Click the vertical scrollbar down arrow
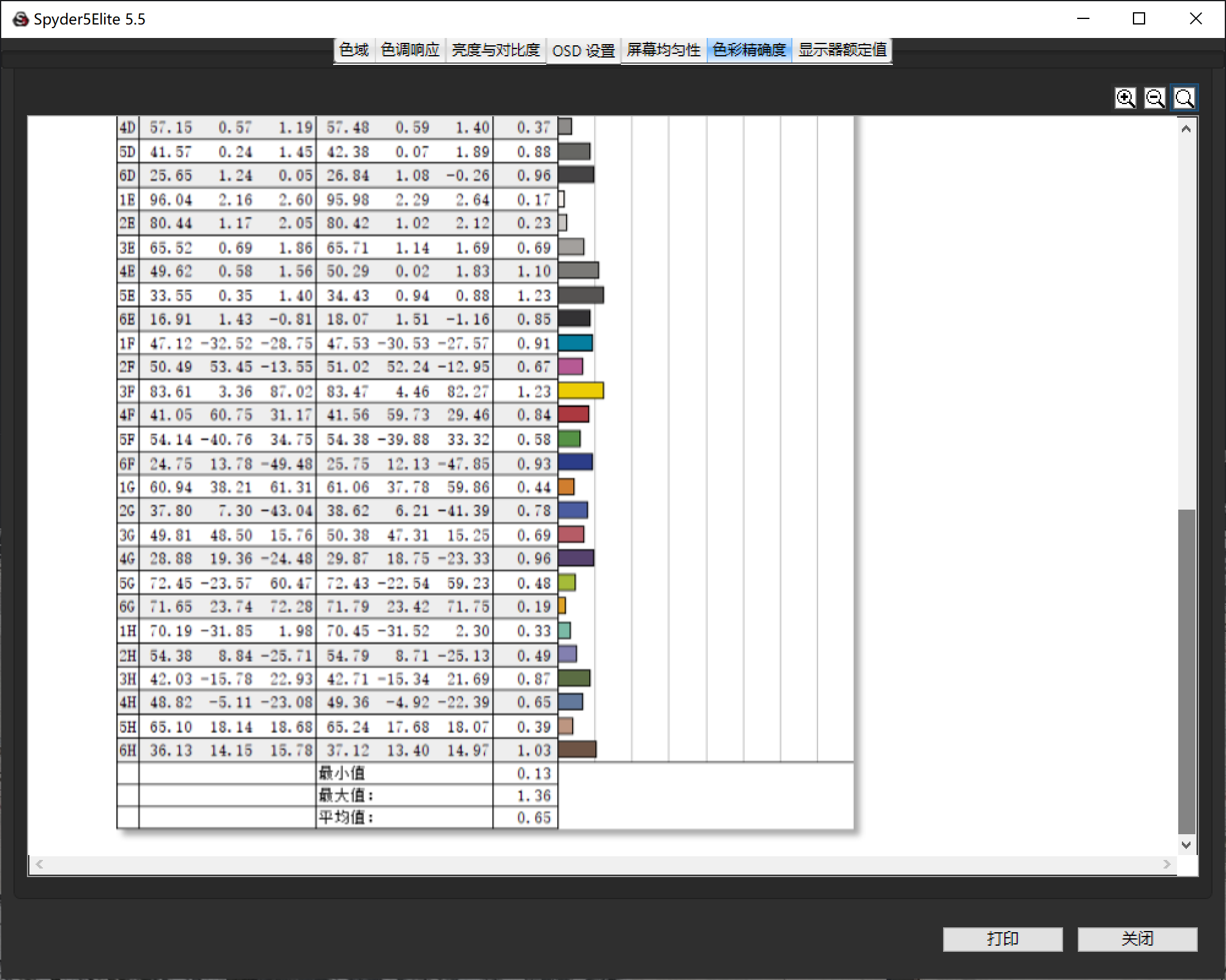The height and width of the screenshot is (980, 1226). (1186, 845)
